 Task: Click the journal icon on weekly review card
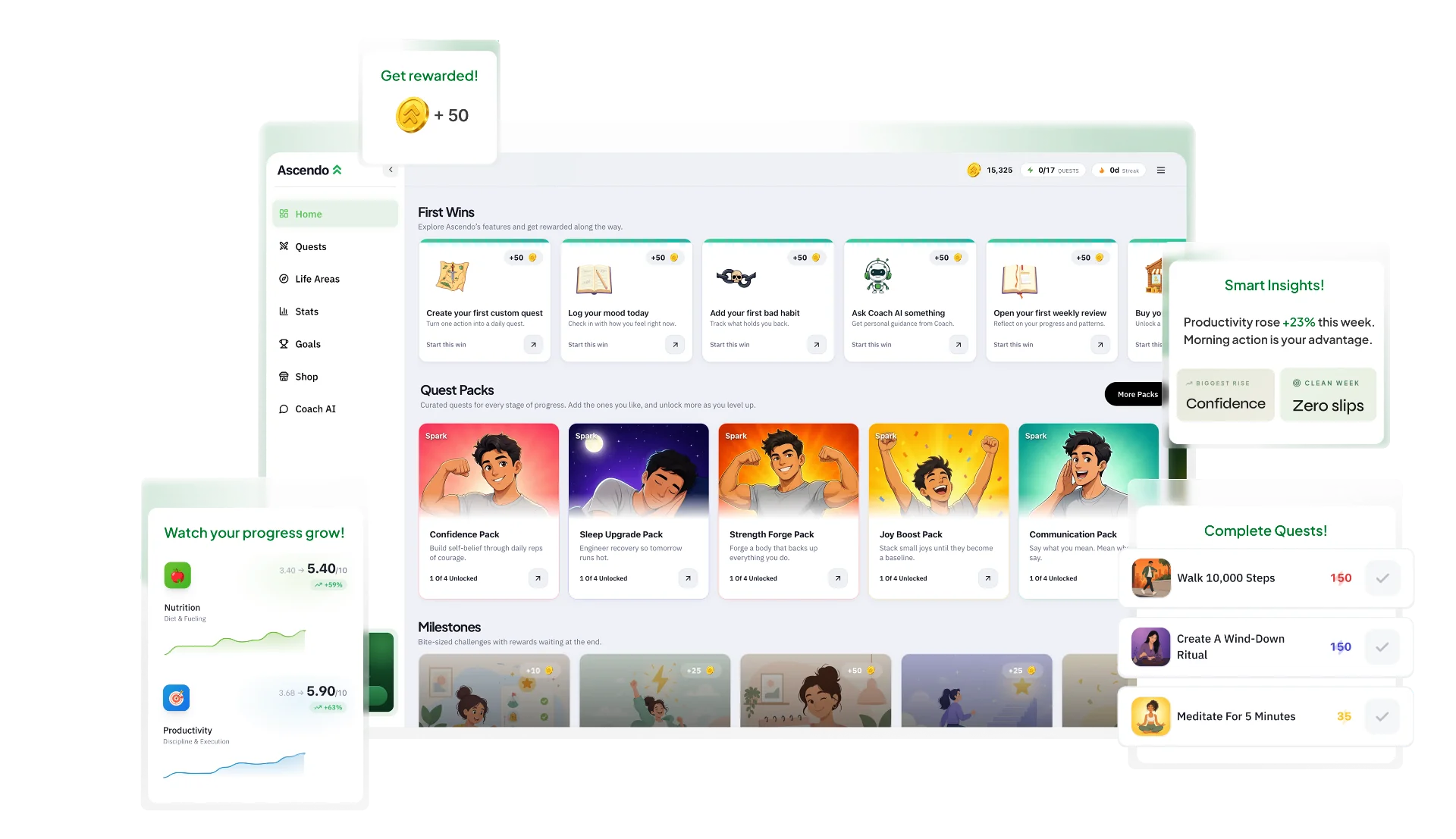(1019, 280)
